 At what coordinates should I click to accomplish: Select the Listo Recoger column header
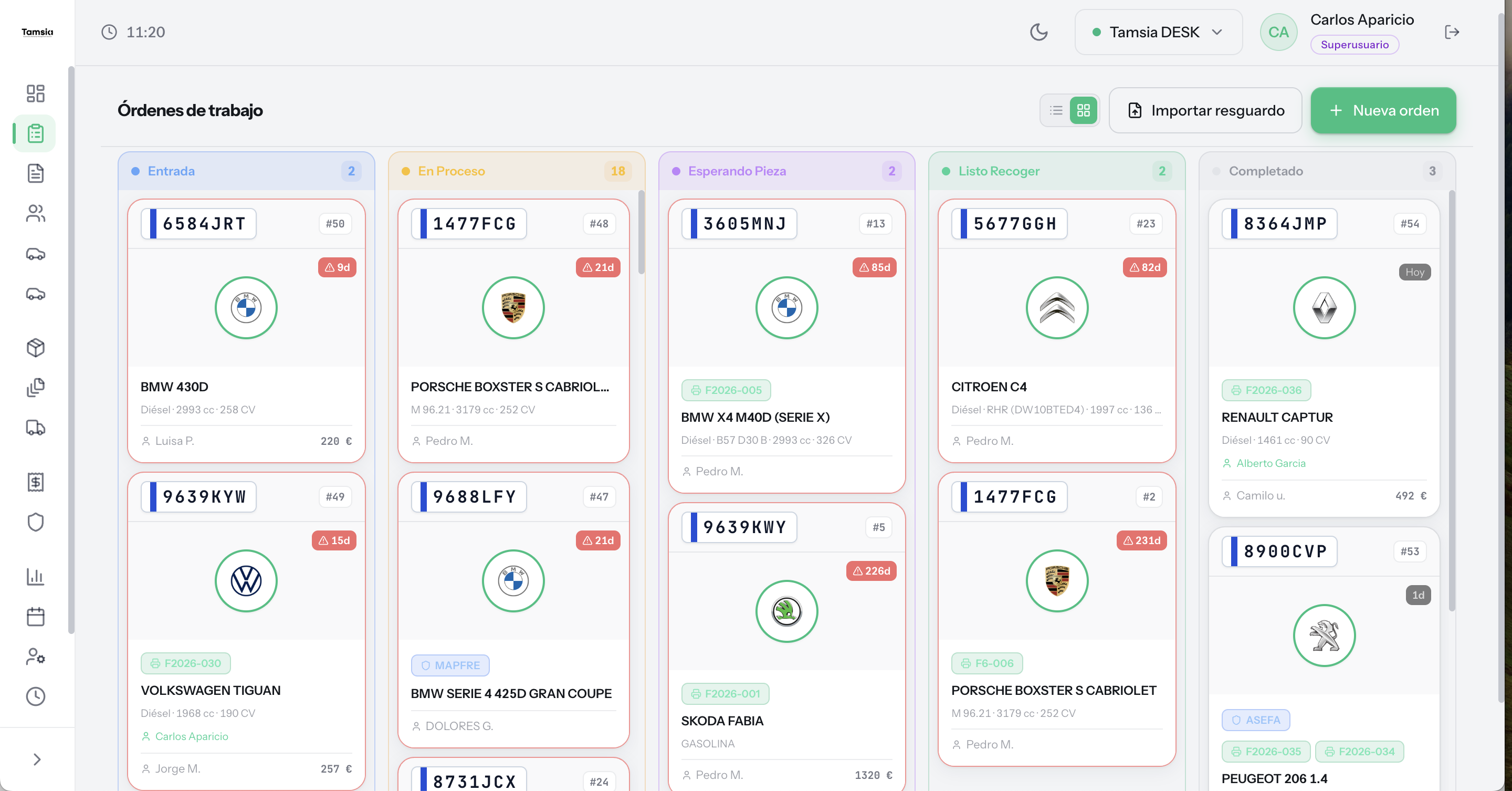click(1057, 171)
